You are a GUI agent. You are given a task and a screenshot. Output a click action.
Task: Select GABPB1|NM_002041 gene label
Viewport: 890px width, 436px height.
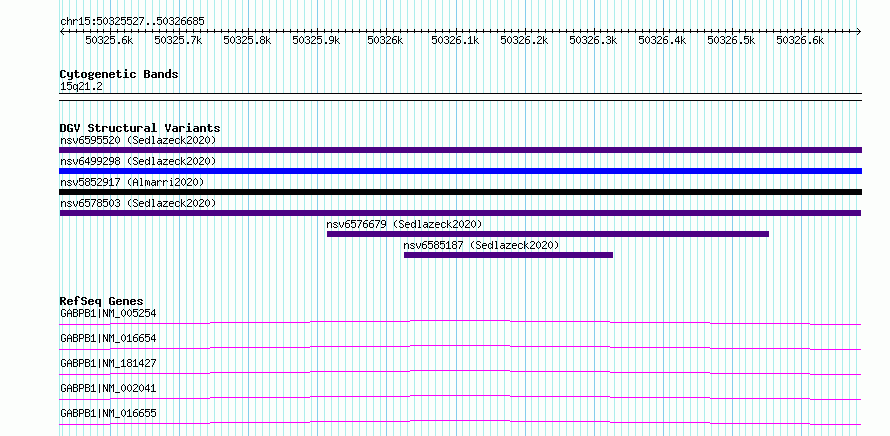coord(108,388)
